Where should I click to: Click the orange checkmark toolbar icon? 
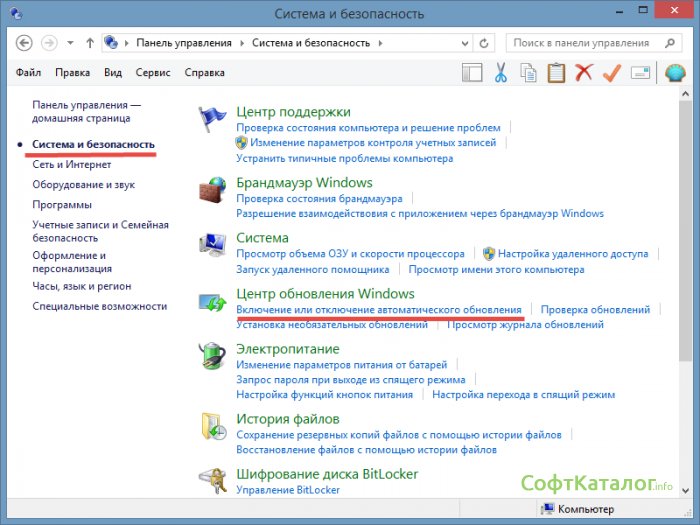[x=612, y=72]
